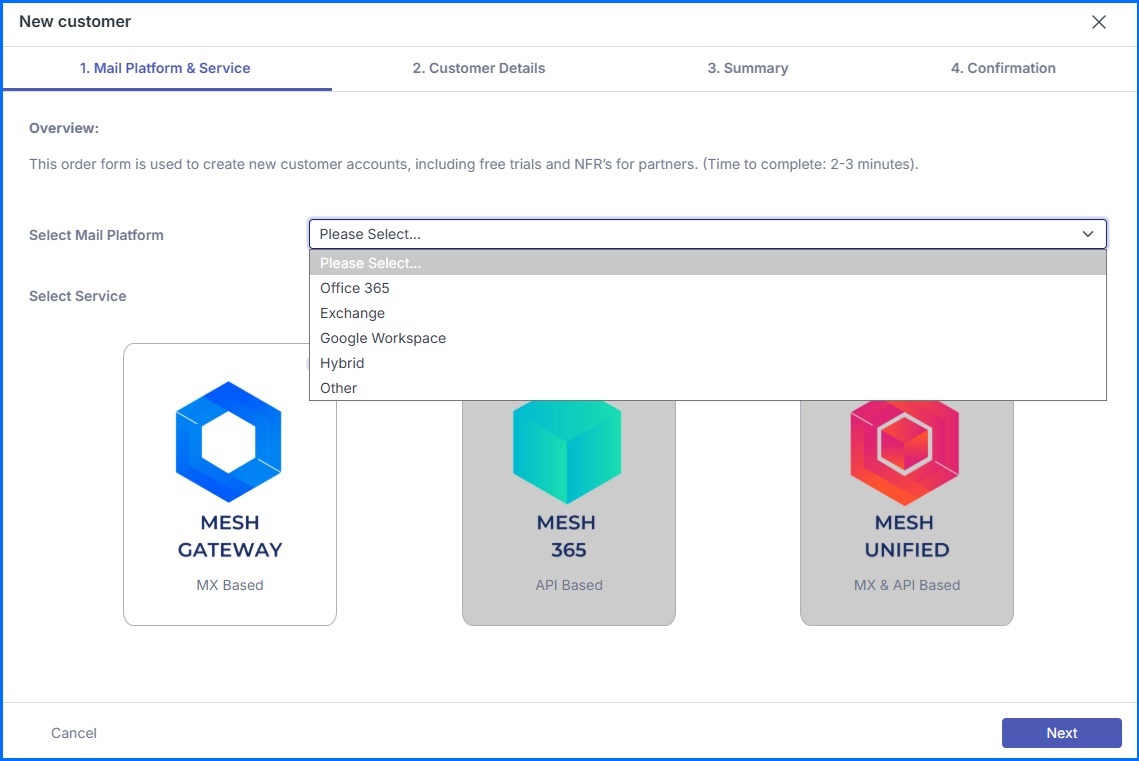This screenshot has height=761, width=1139.
Task: Jump to the Confirmation tab
Action: 1003,68
